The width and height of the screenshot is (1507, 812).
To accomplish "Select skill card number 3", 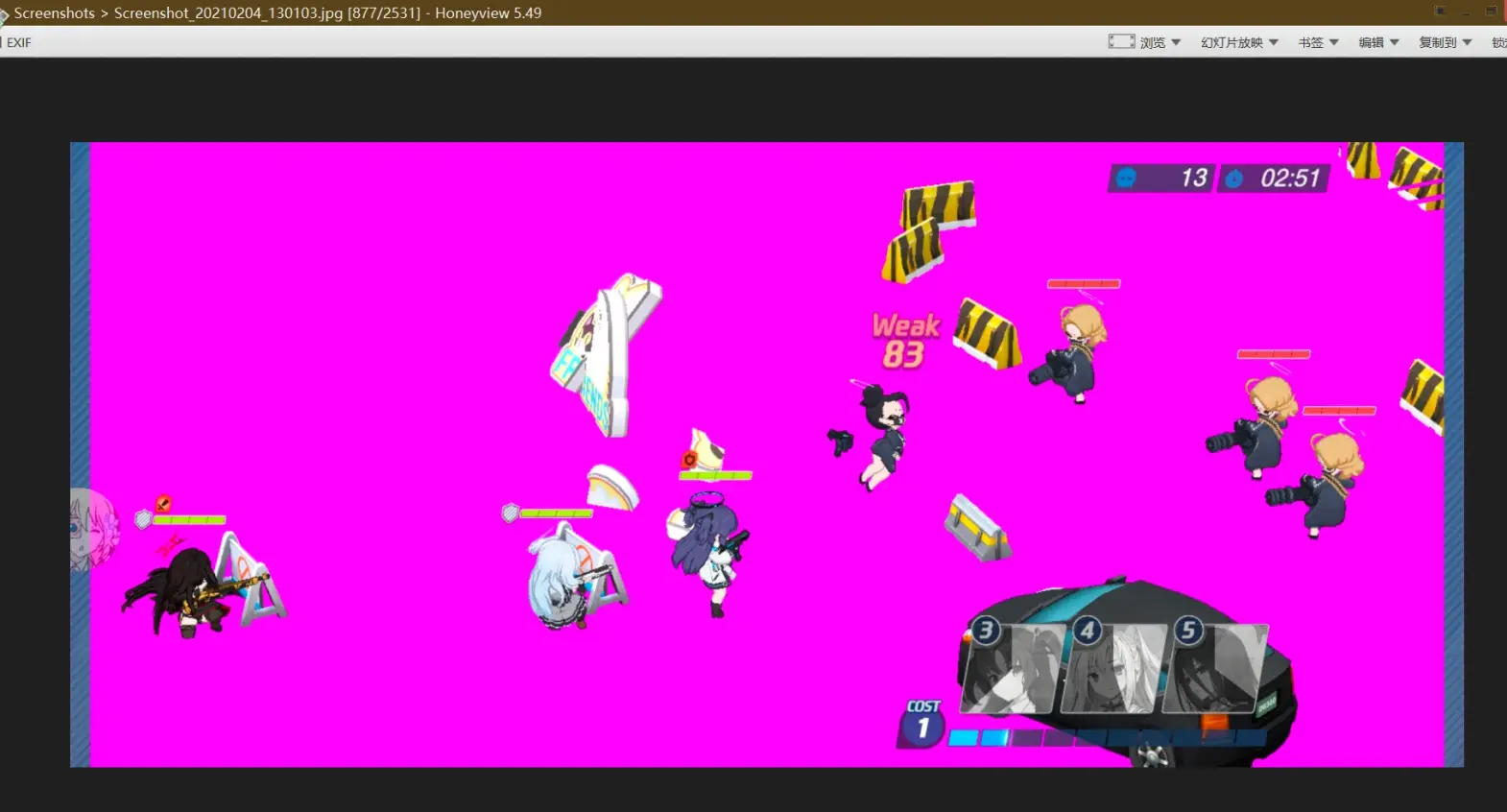I will point(1013,668).
